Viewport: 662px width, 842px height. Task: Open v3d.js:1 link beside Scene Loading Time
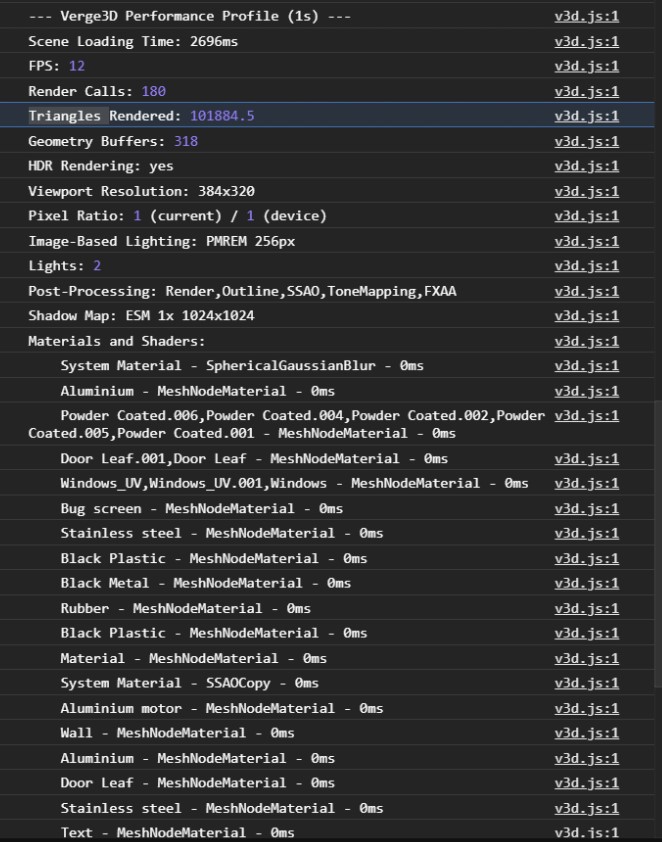click(x=586, y=41)
